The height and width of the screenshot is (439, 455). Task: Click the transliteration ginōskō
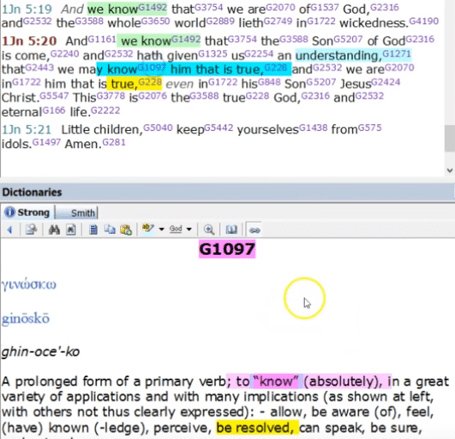[26, 318]
